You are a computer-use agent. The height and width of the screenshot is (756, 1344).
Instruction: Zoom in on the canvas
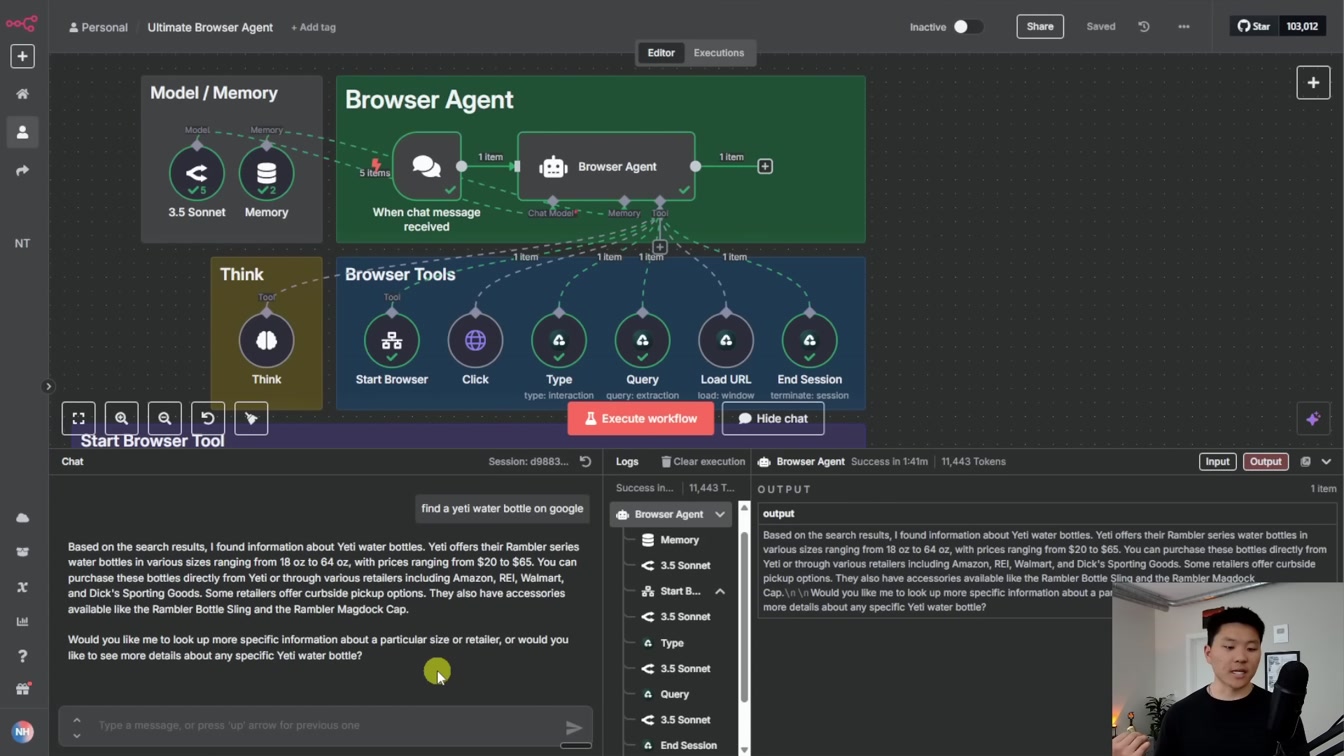[x=121, y=418]
